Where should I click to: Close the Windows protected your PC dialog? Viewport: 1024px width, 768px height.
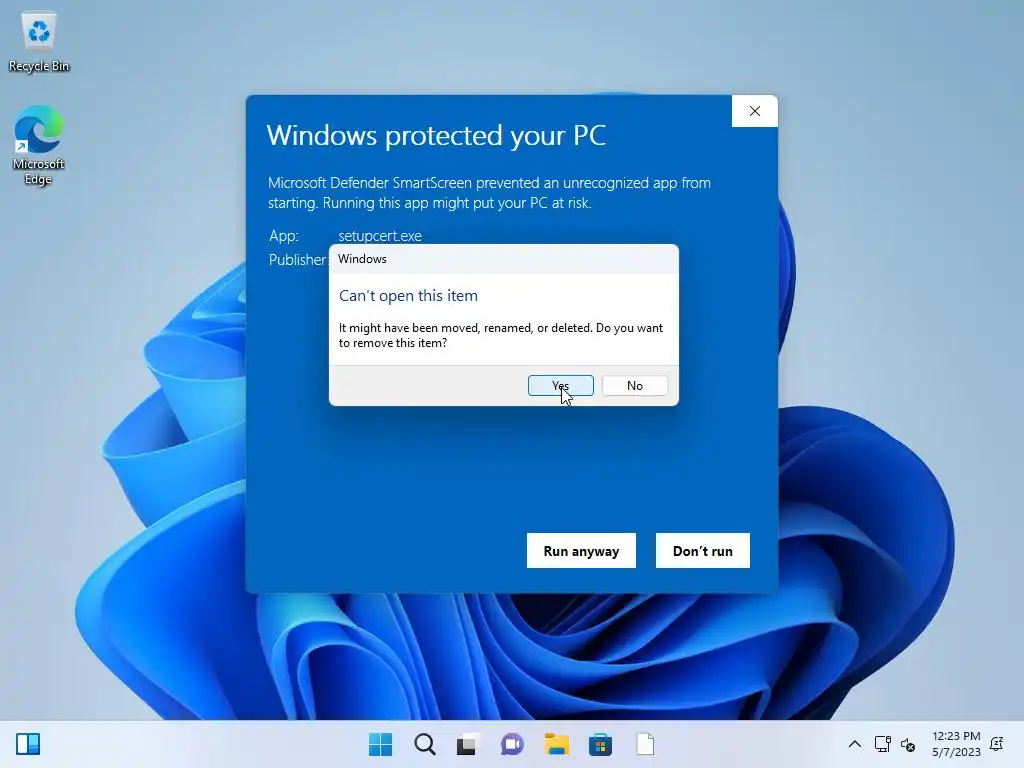(x=755, y=111)
